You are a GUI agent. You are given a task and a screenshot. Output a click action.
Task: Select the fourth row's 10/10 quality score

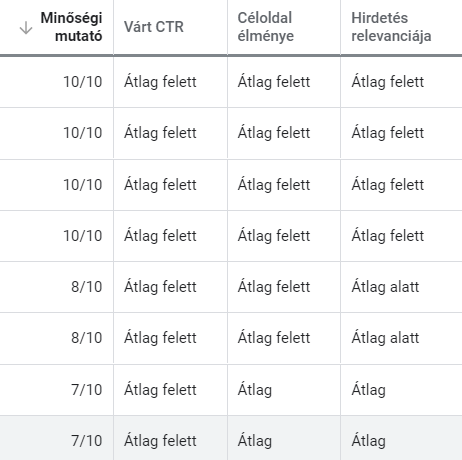point(83,236)
